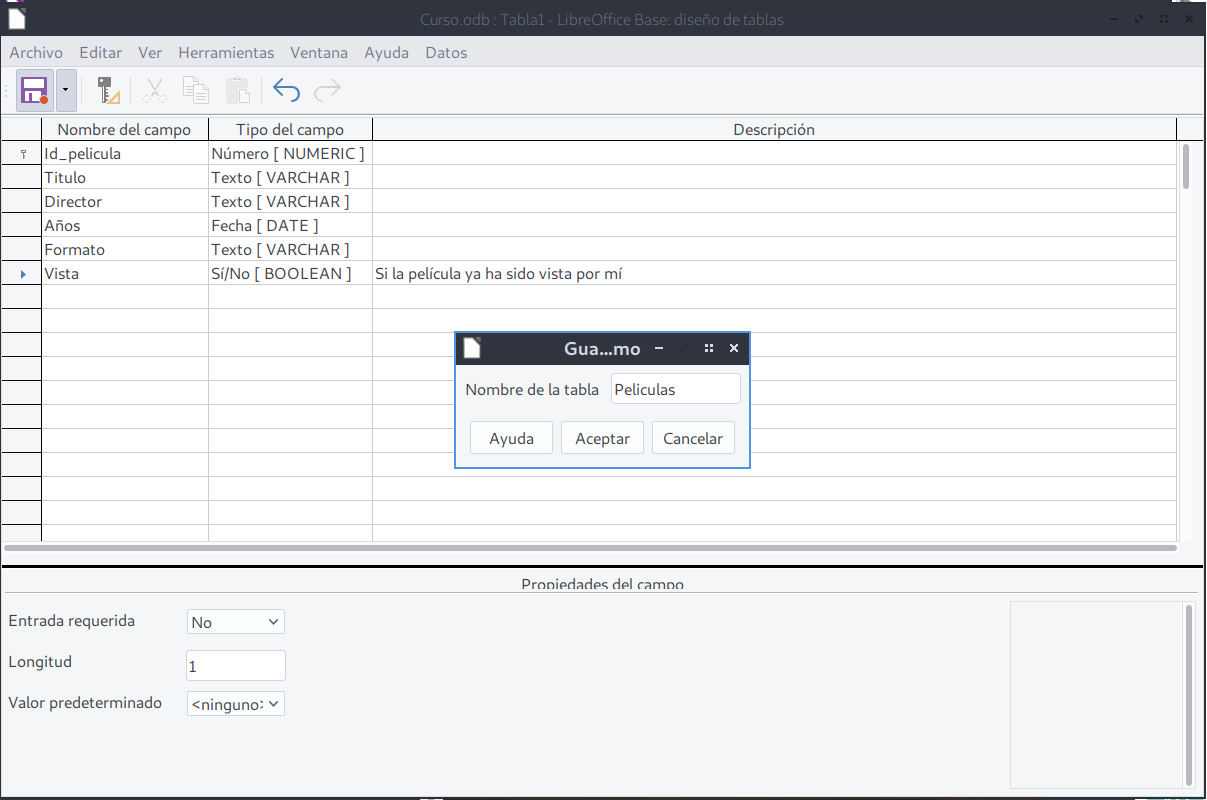Click the Paste clipboard icon
1207x800 pixels.
(238, 91)
